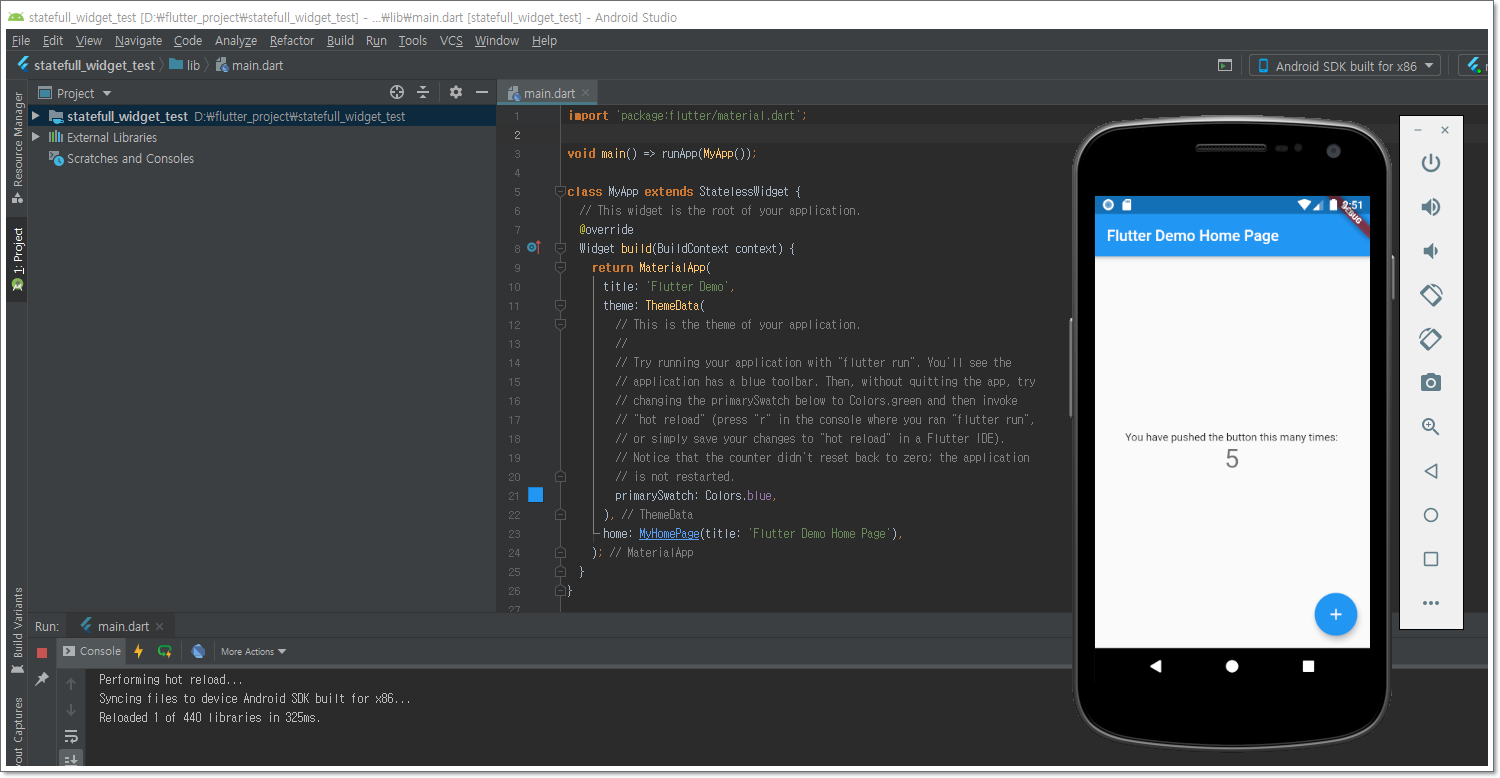Click emulator sidebar Overview square

coord(1431,559)
